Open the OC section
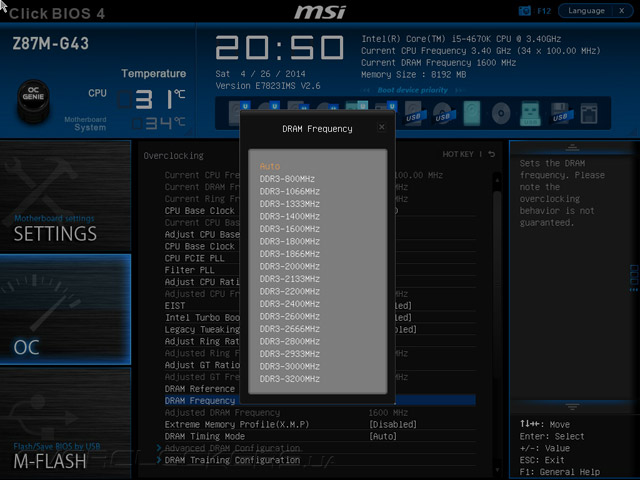Image resolution: width=640 pixels, height=480 pixels. pos(65,309)
